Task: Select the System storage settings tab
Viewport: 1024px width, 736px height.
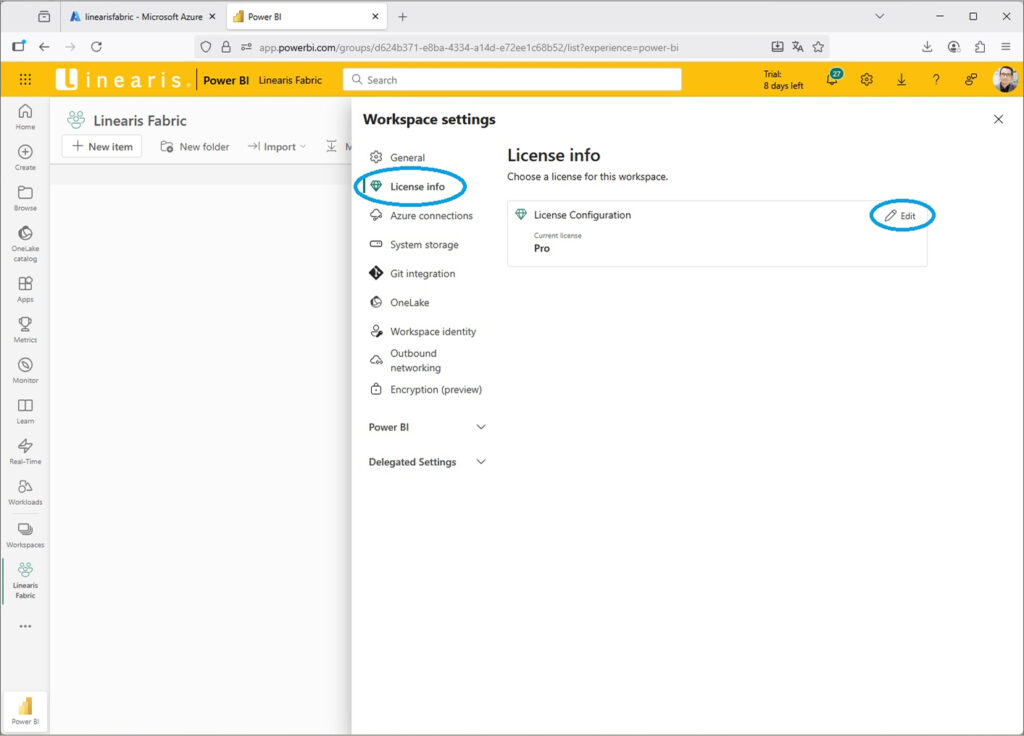Action: click(x=414, y=244)
